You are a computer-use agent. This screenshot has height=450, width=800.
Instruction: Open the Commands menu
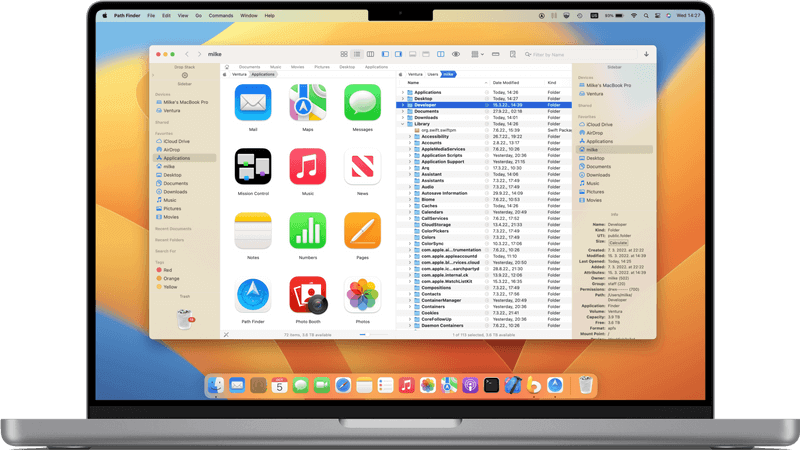(221, 16)
